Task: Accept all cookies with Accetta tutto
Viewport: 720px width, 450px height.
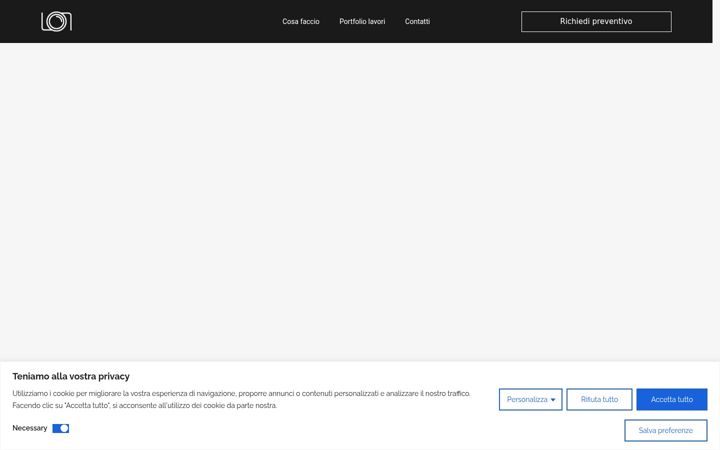Action: [x=672, y=399]
